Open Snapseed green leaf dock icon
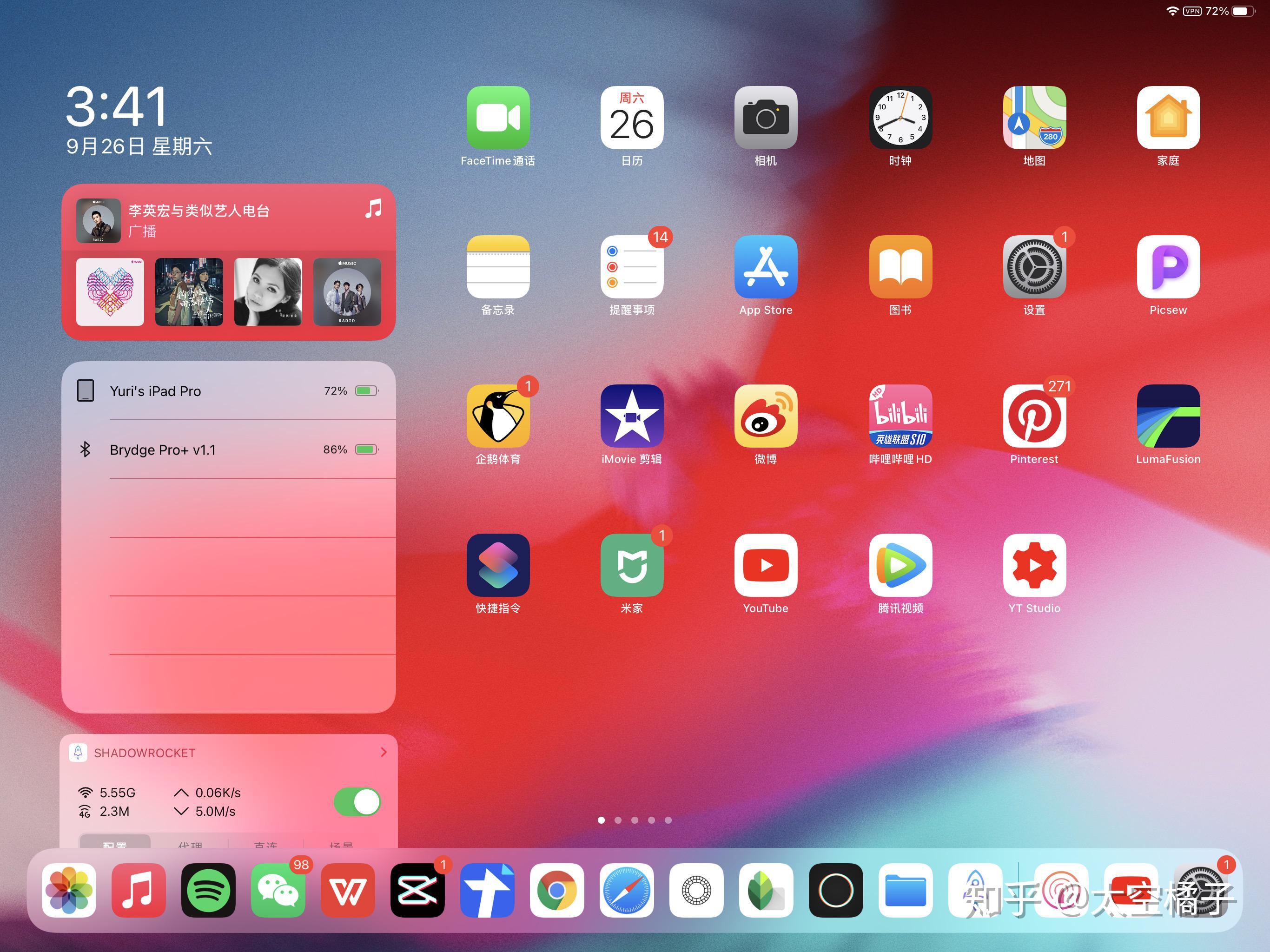This screenshot has width=1270, height=952. coord(766,890)
